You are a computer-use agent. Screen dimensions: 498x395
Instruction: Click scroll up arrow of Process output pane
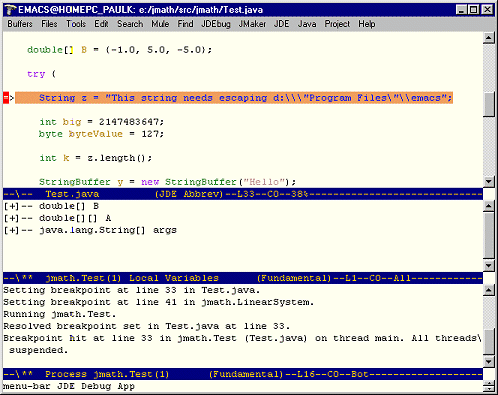[x=489, y=290]
